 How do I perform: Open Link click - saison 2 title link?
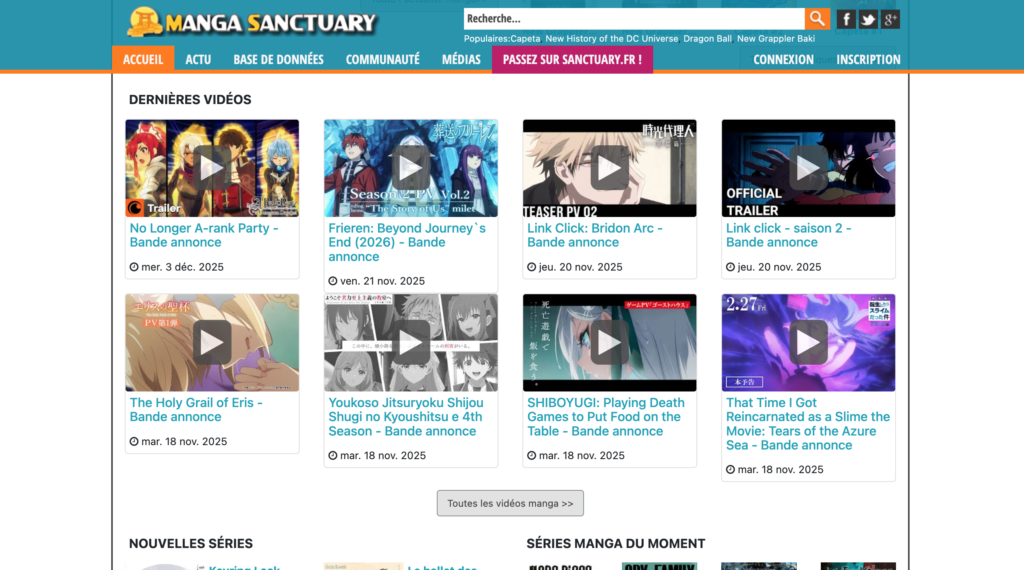click(x=788, y=235)
